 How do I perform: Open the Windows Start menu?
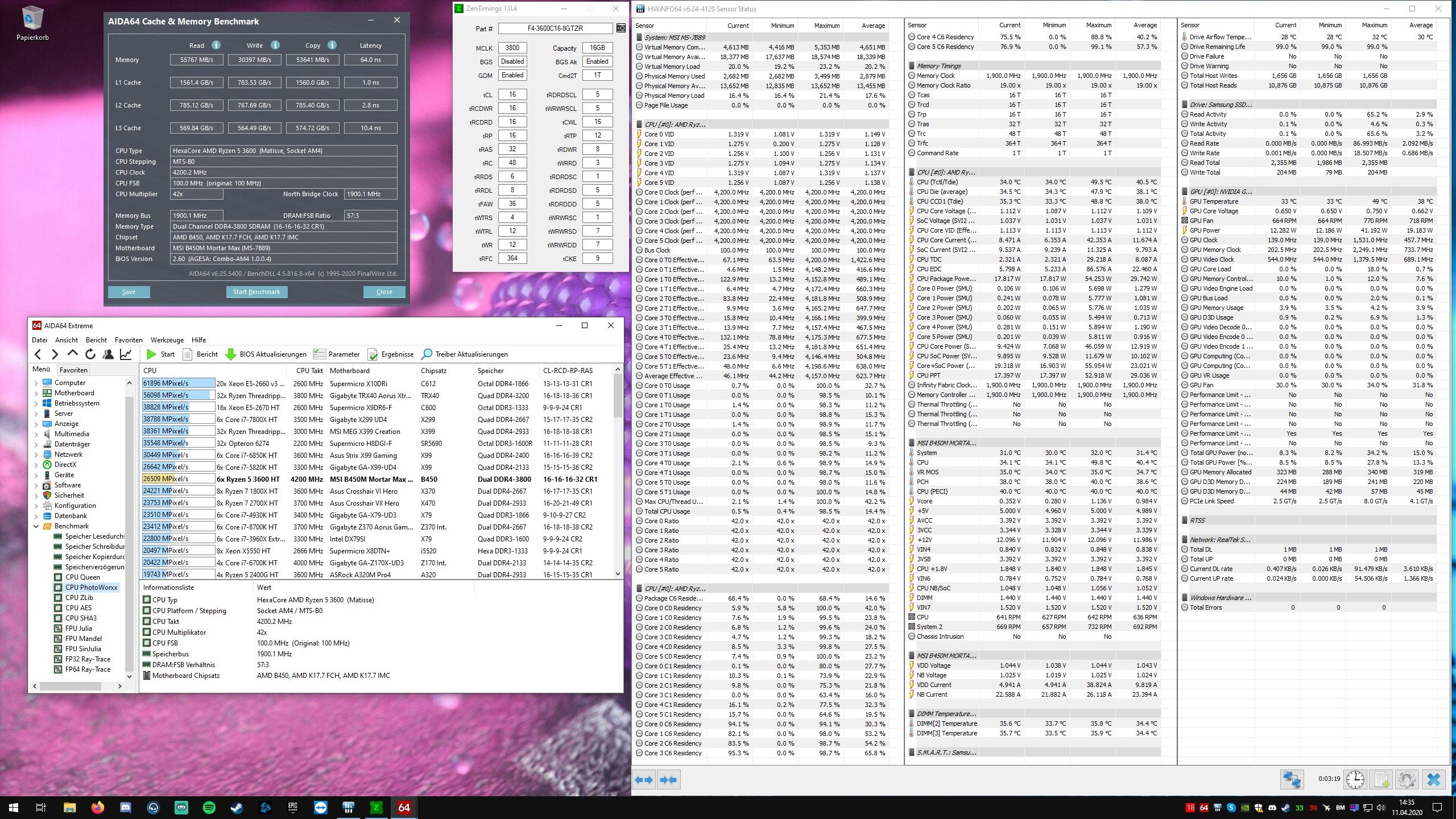pos(14,807)
